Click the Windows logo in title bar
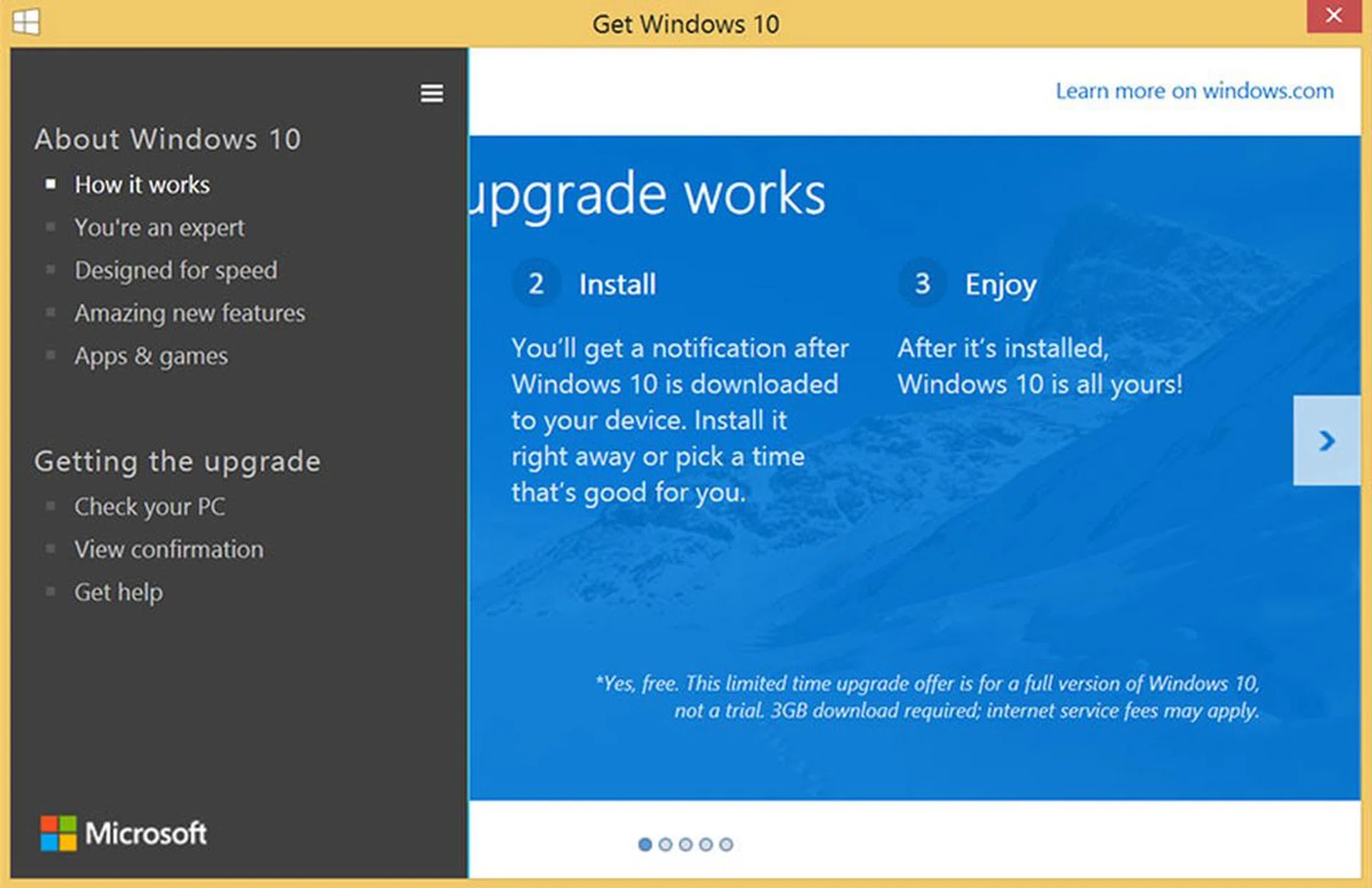The height and width of the screenshot is (888, 1372). point(26,21)
